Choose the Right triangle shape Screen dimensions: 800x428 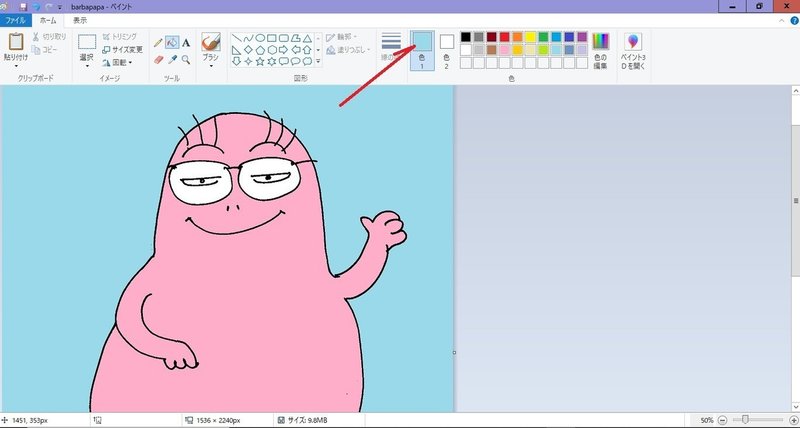(237, 50)
